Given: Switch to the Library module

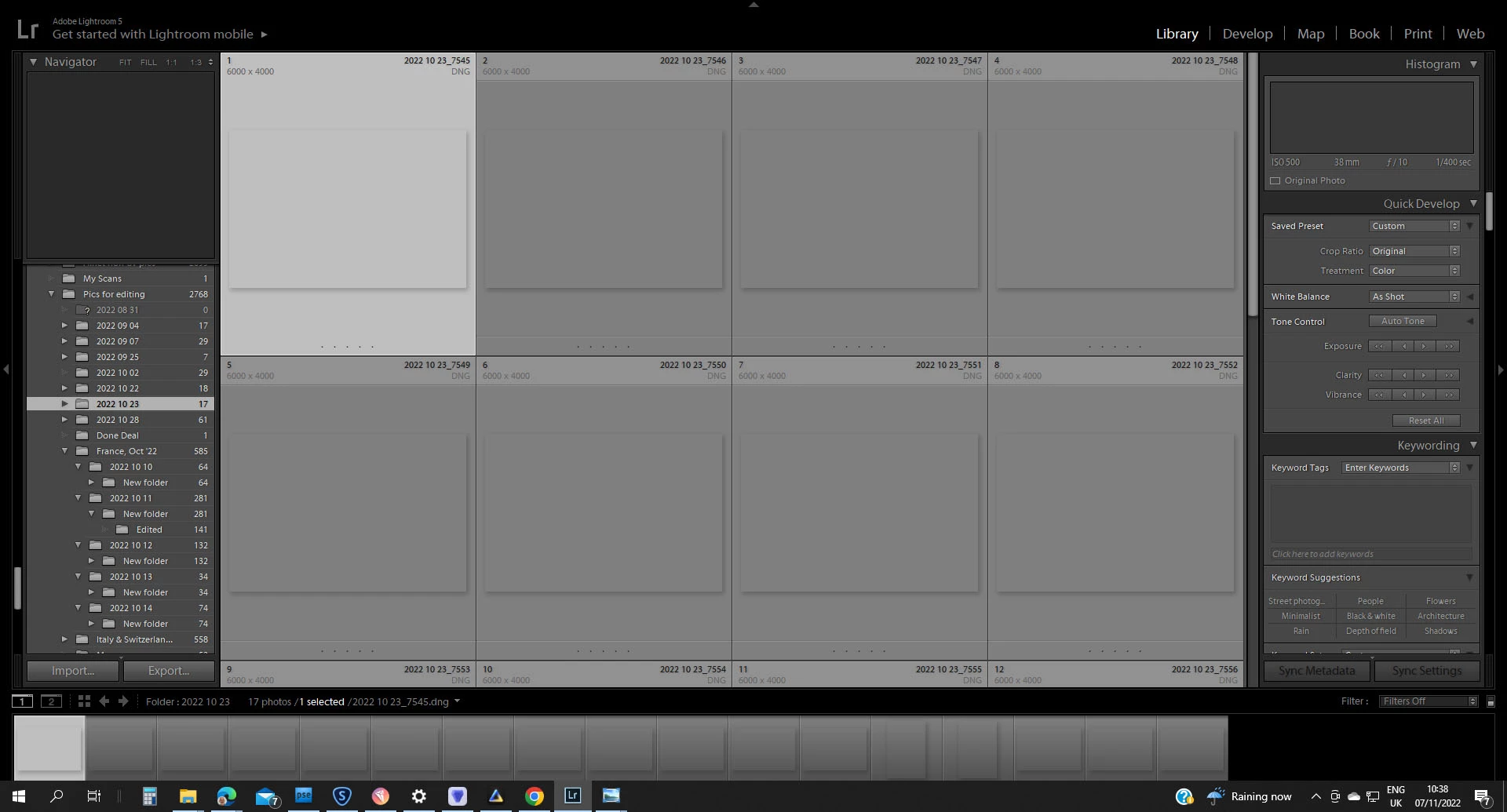Looking at the screenshot, I should click(x=1177, y=34).
